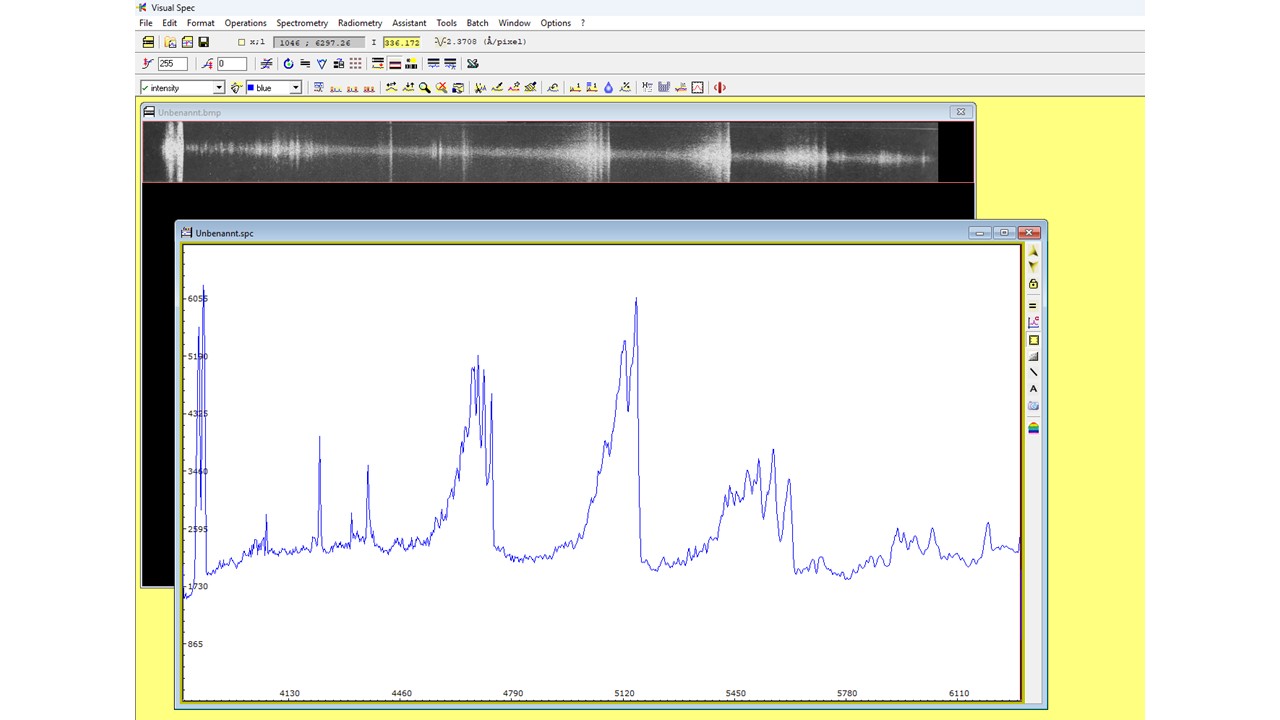Image resolution: width=1280 pixels, height=720 pixels.
Task: Toggle the yellow square display button
Action: (1033, 340)
